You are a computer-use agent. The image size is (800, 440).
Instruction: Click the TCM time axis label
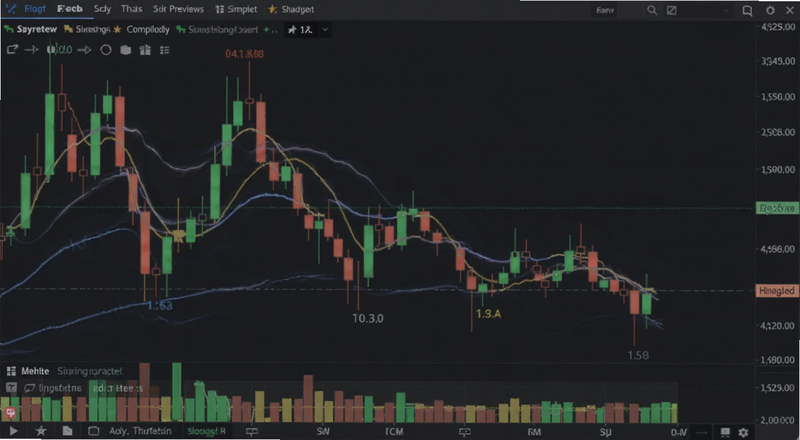pyautogui.click(x=394, y=432)
